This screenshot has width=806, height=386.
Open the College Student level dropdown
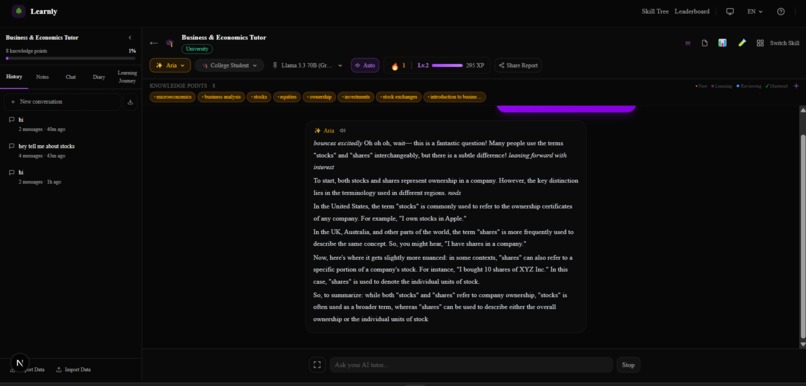pos(229,66)
